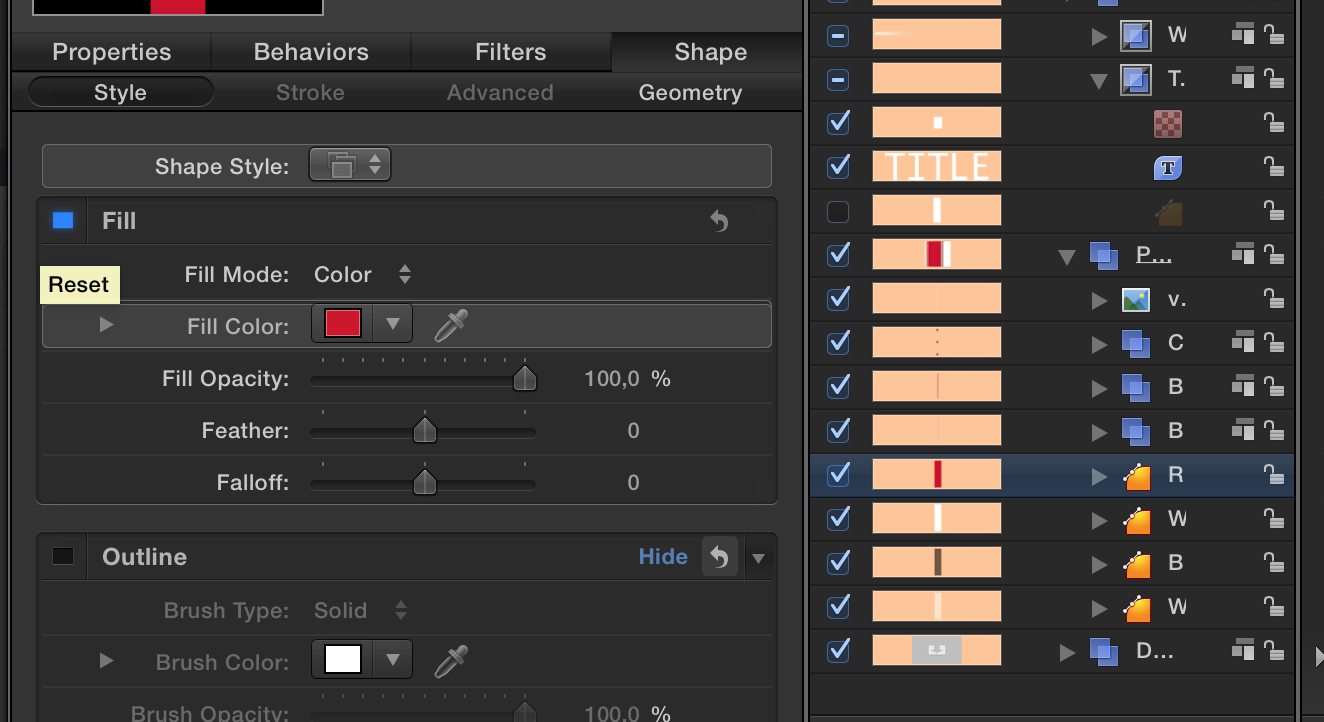Reset the Fill section parameters

[718, 221]
